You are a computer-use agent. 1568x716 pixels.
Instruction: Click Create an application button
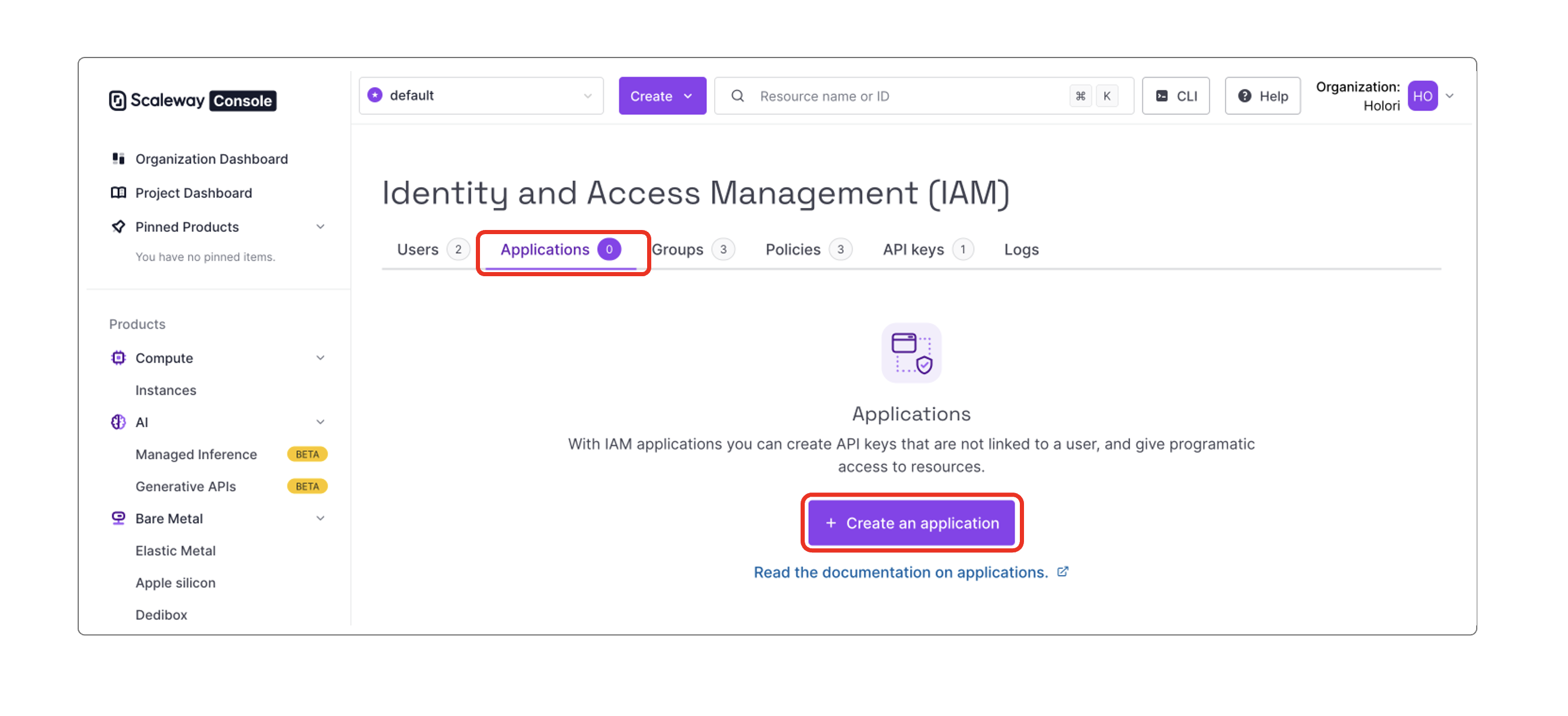coord(911,522)
